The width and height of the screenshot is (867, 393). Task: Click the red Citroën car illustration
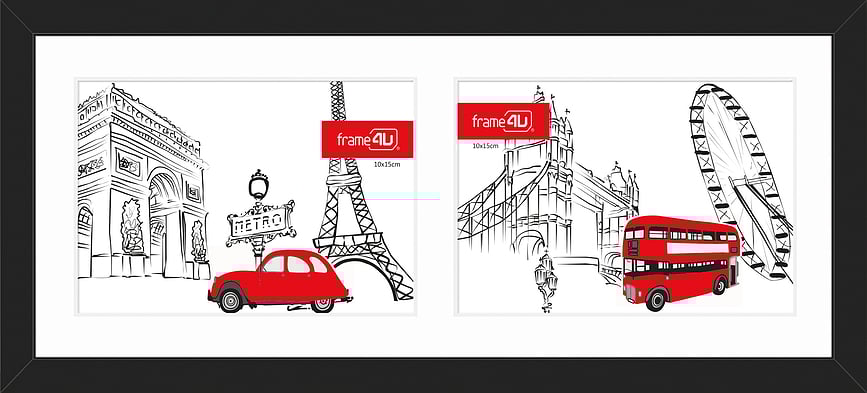click(280, 281)
